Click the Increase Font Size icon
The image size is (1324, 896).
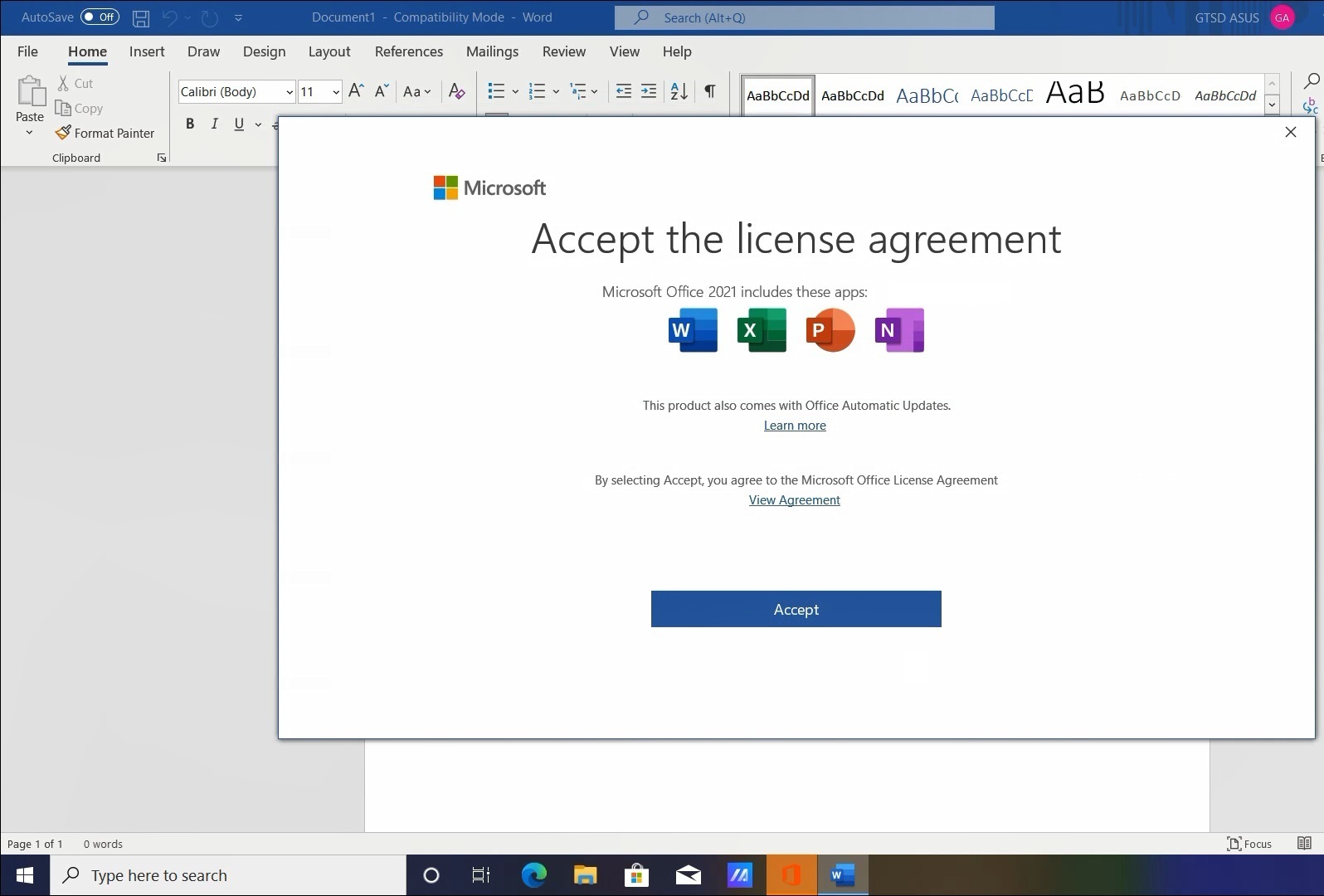pyautogui.click(x=356, y=90)
